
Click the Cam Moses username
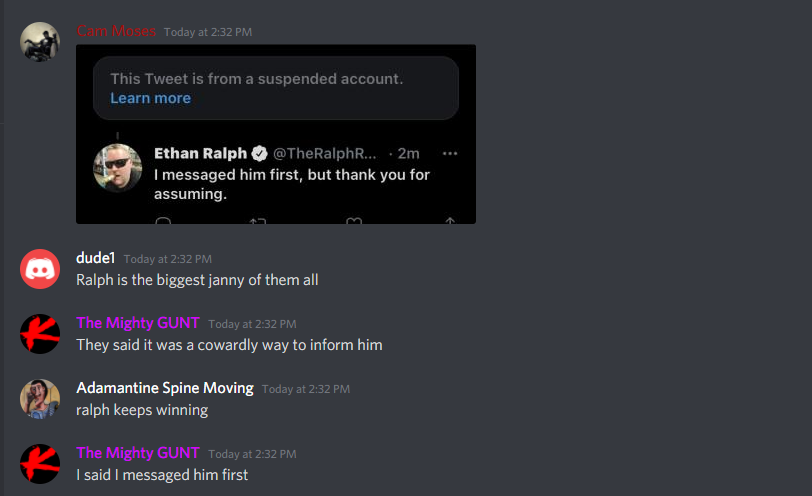point(116,31)
